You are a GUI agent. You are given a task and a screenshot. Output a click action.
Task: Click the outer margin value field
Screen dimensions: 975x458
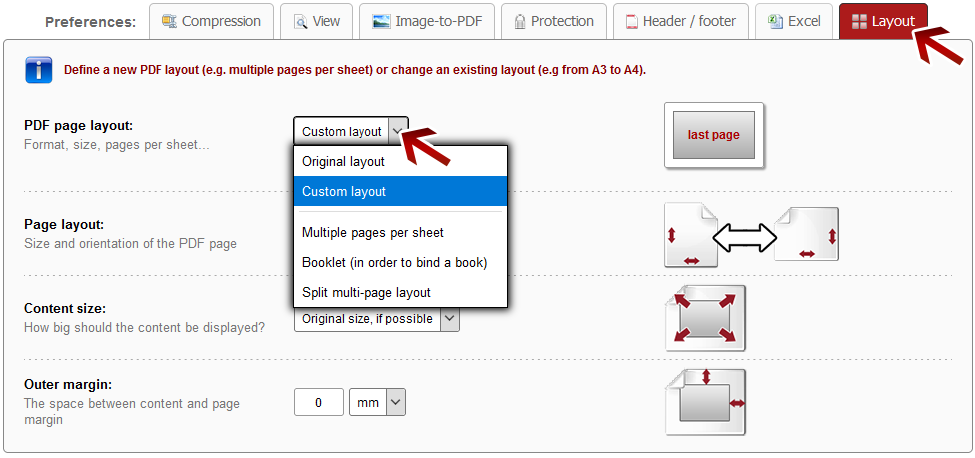point(319,402)
